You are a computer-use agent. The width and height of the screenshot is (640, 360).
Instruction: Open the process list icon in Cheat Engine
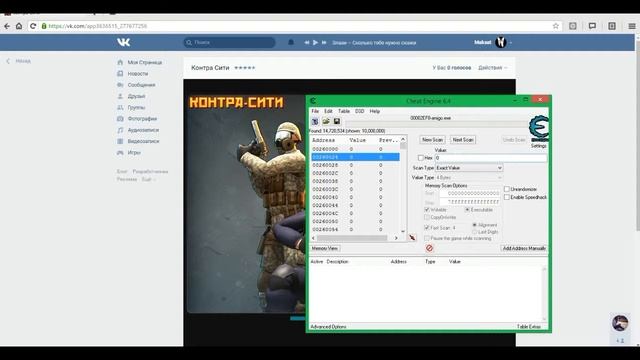315,121
